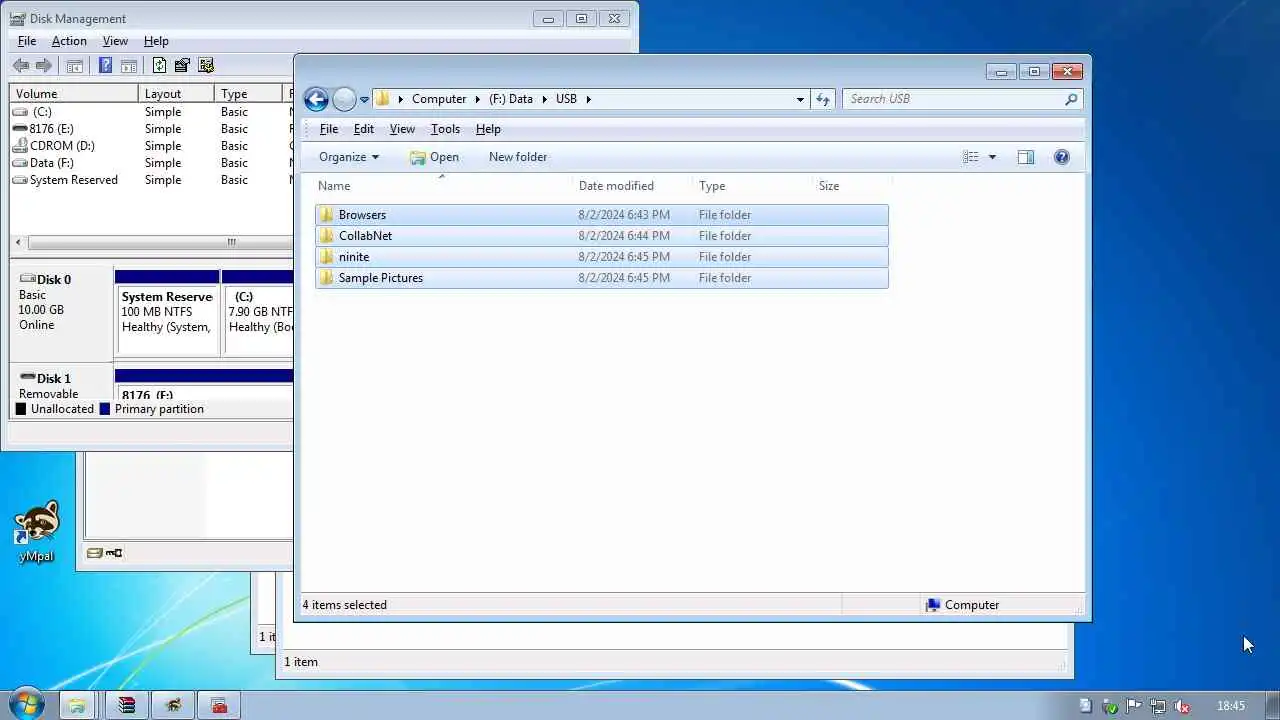The width and height of the screenshot is (1280, 720).
Task: Click the forward navigation arrow in Explorer
Action: point(344,99)
